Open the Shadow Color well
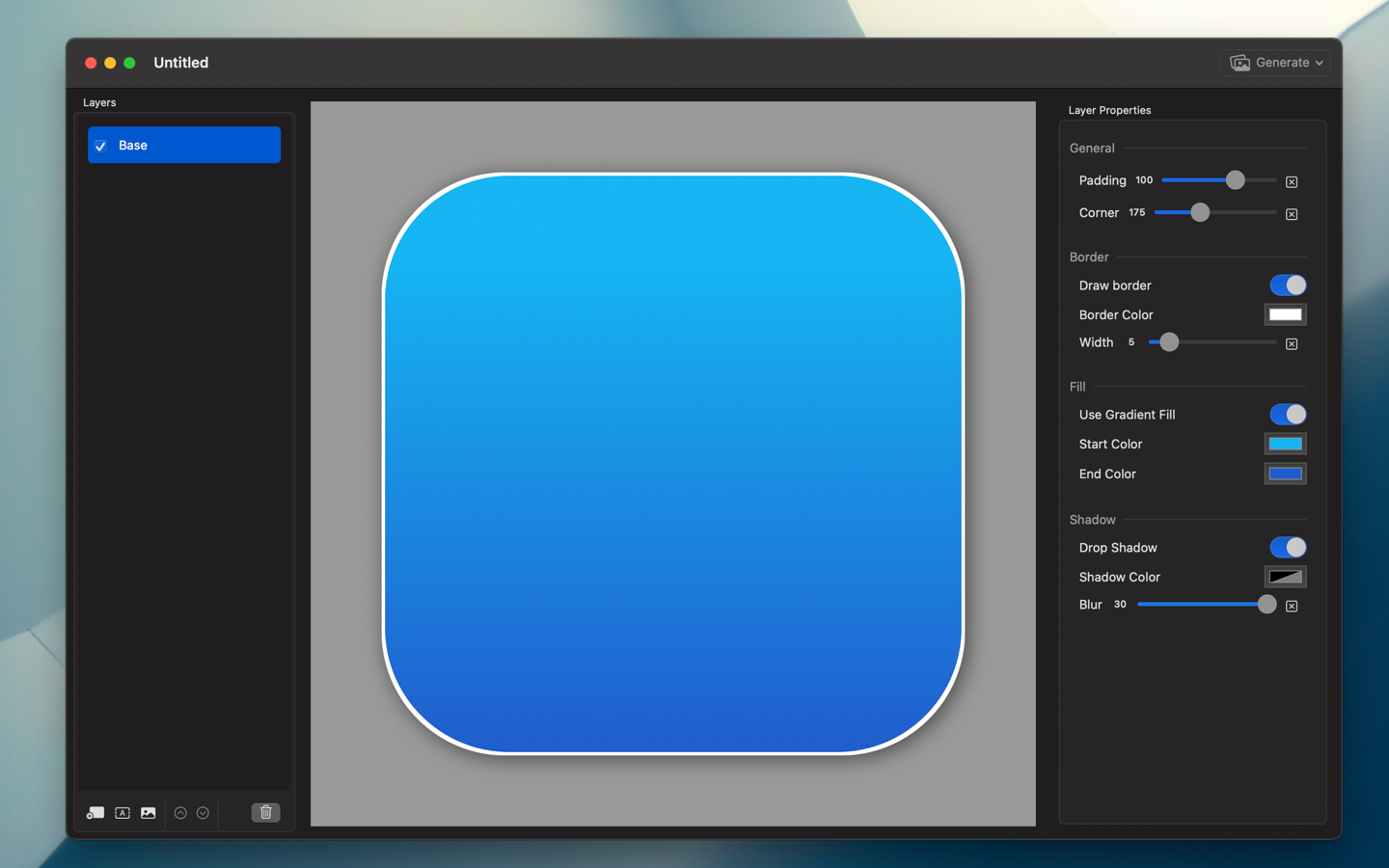This screenshot has width=1389, height=868. (x=1285, y=577)
